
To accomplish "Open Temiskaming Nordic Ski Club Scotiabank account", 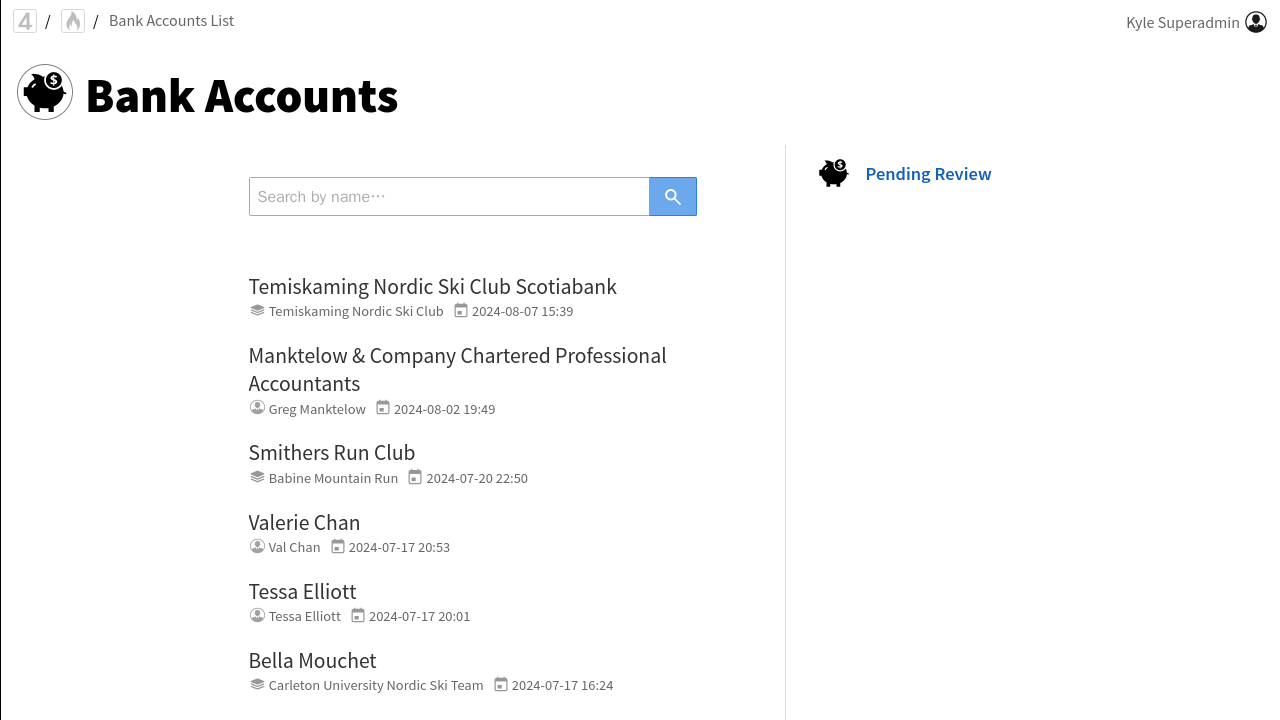I will coord(432,287).
